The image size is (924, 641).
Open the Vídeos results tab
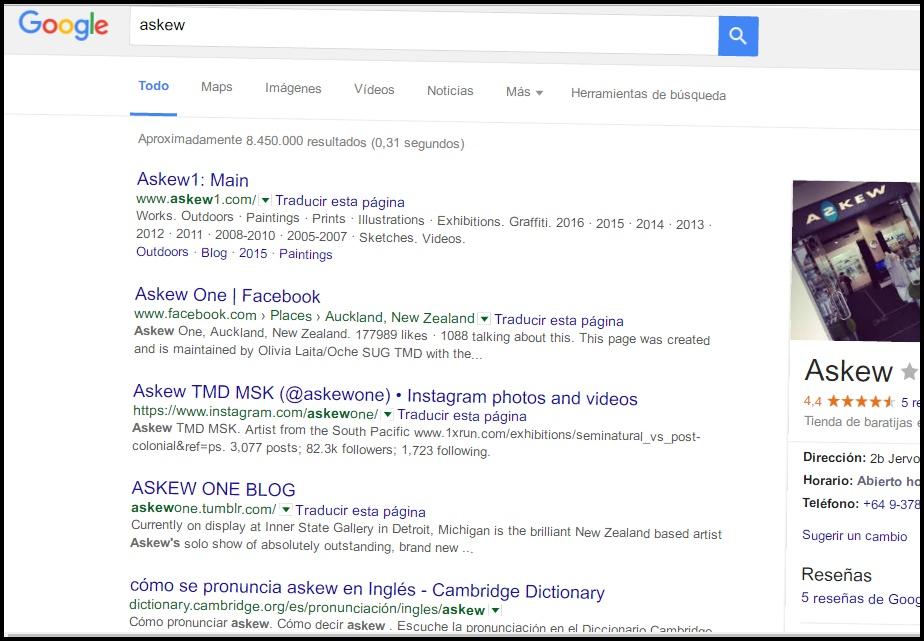(374, 90)
